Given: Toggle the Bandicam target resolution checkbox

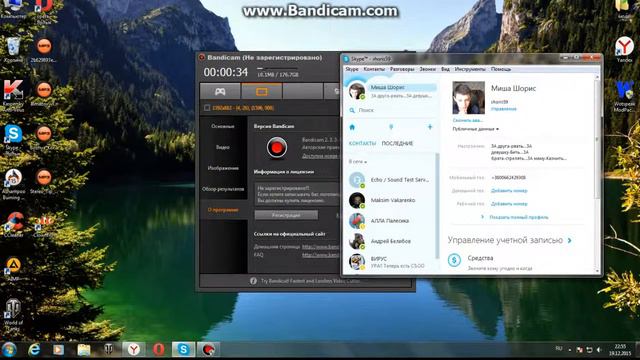Looking at the screenshot, I should (207, 108).
